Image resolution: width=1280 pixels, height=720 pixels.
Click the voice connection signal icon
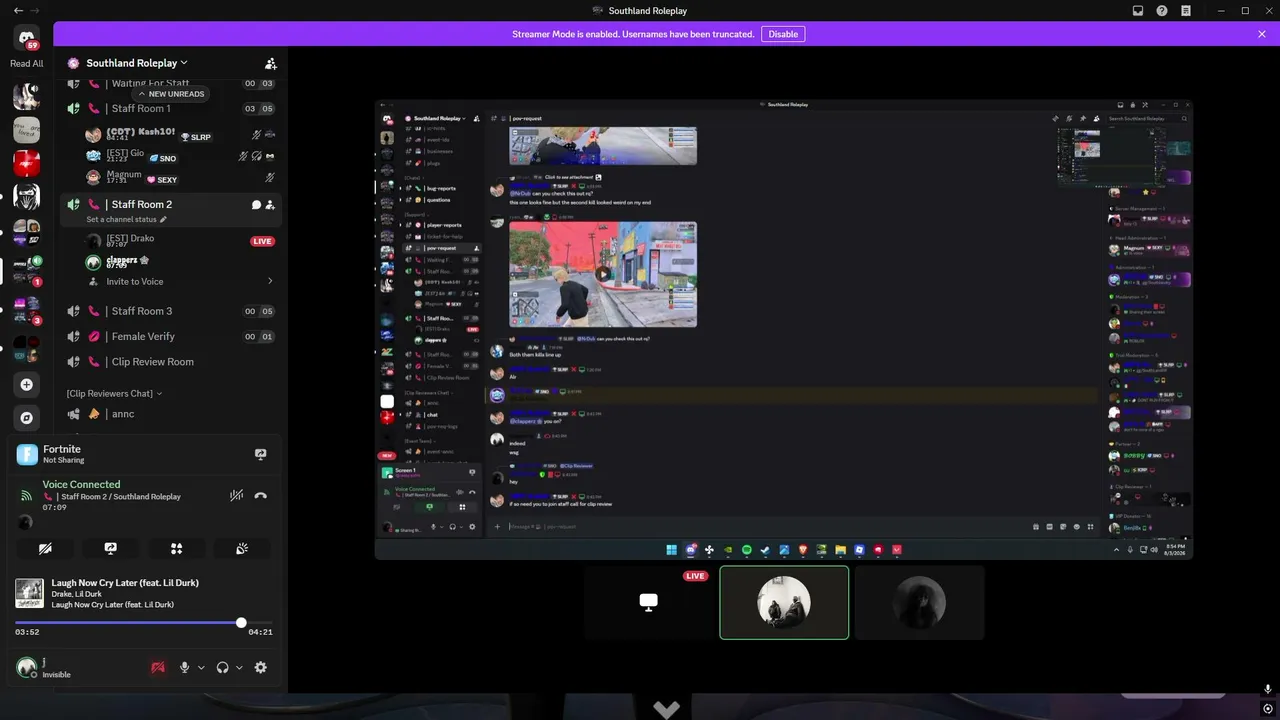coord(26,495)
